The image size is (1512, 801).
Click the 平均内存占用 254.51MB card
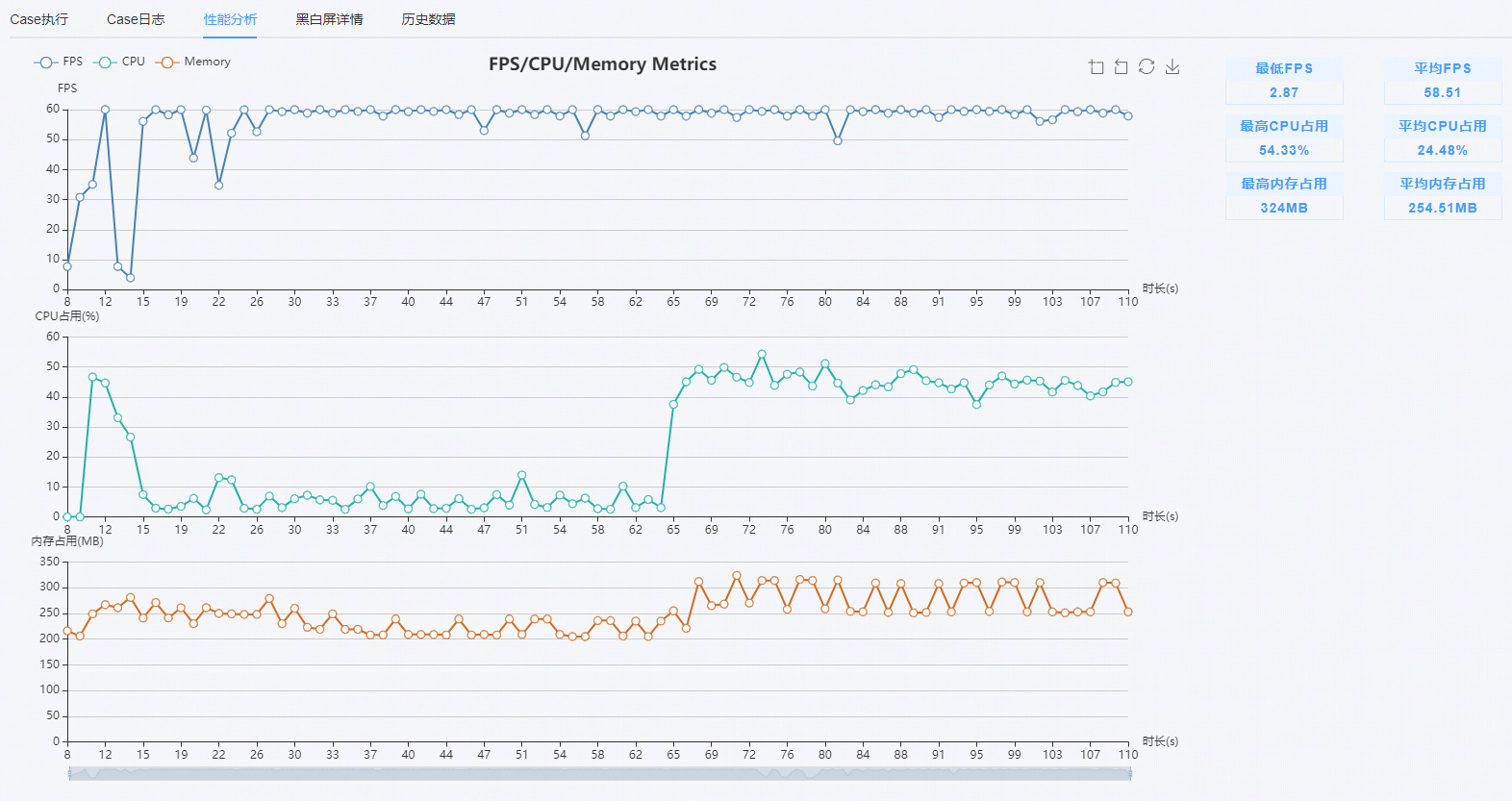(x=1443, y=196)
